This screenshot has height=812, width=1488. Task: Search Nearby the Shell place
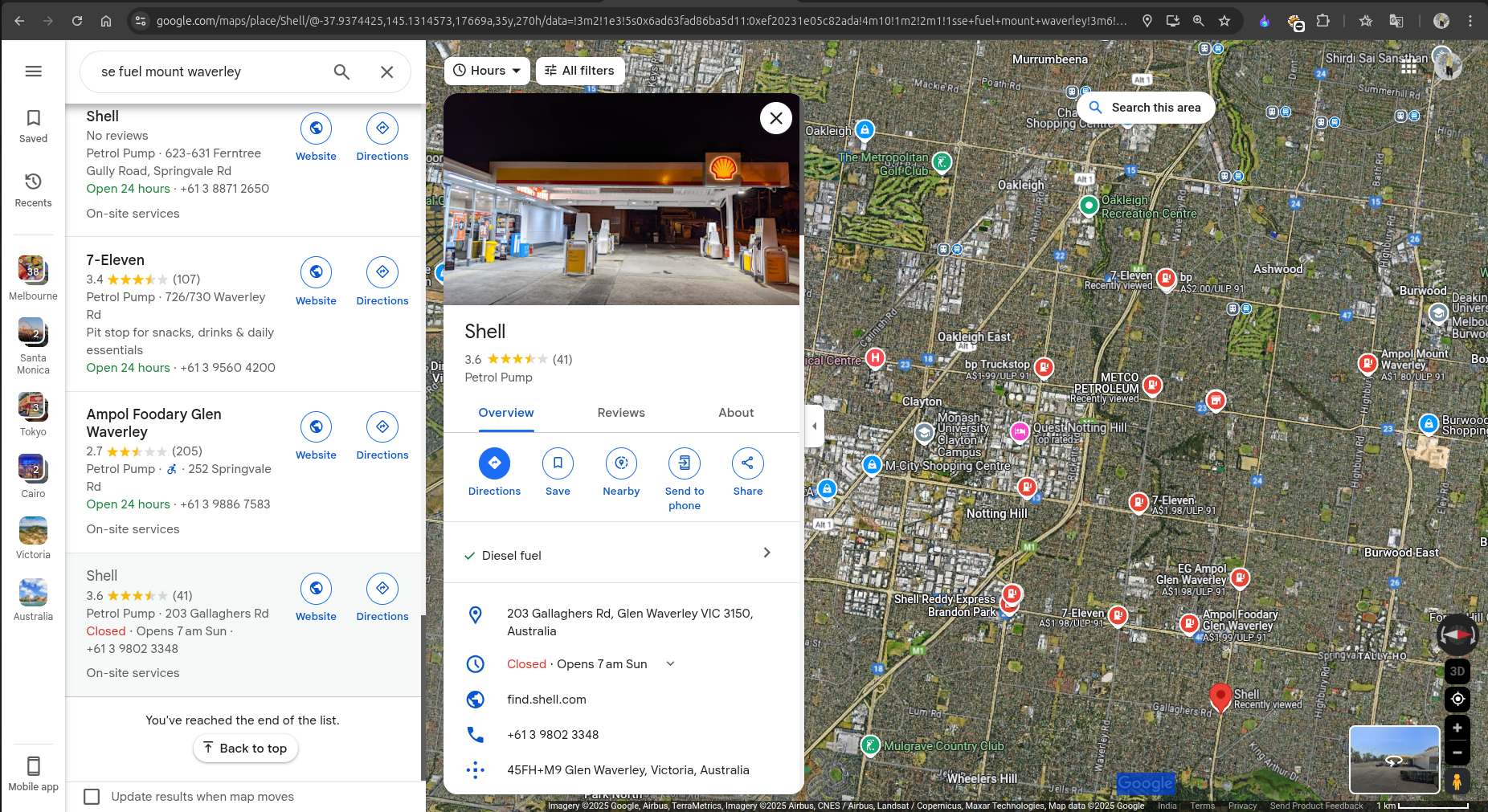[x=621, y=472]
